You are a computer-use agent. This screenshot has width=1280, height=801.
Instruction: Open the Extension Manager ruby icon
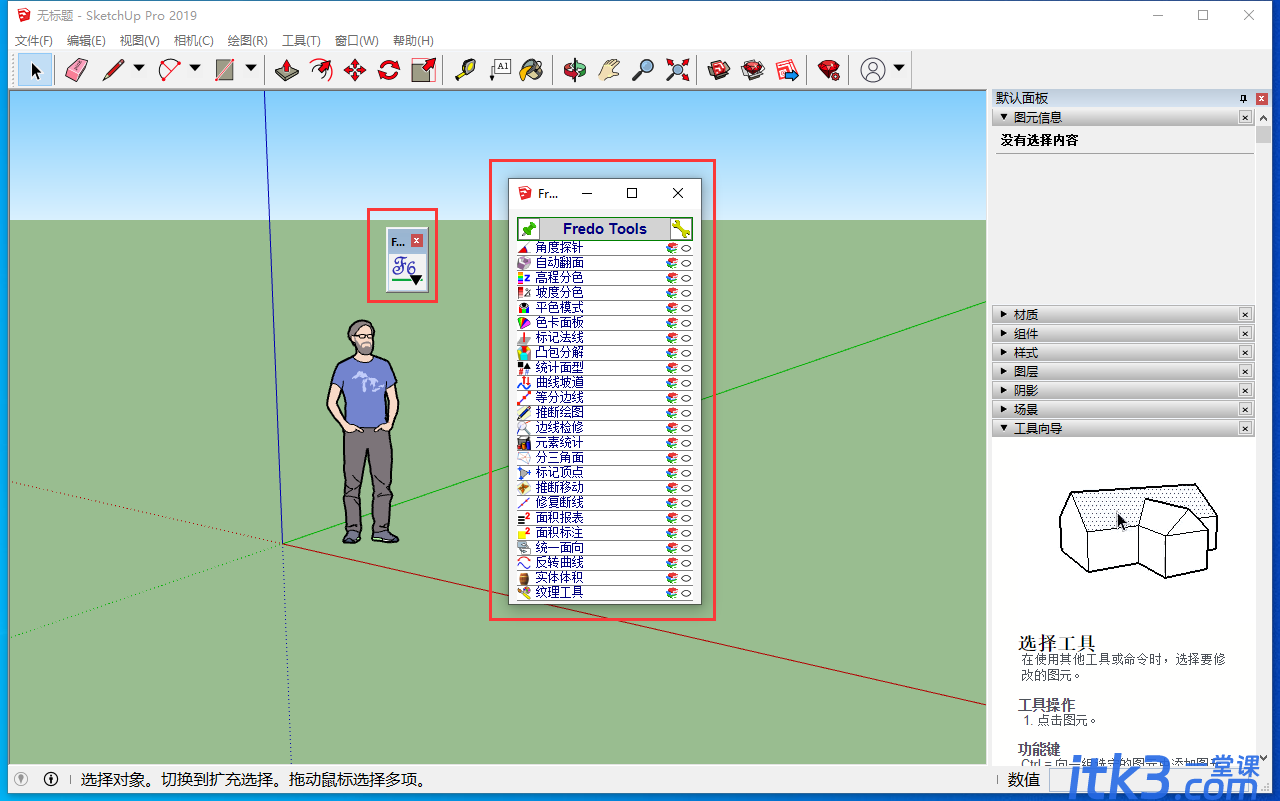(x=829, y=70)
